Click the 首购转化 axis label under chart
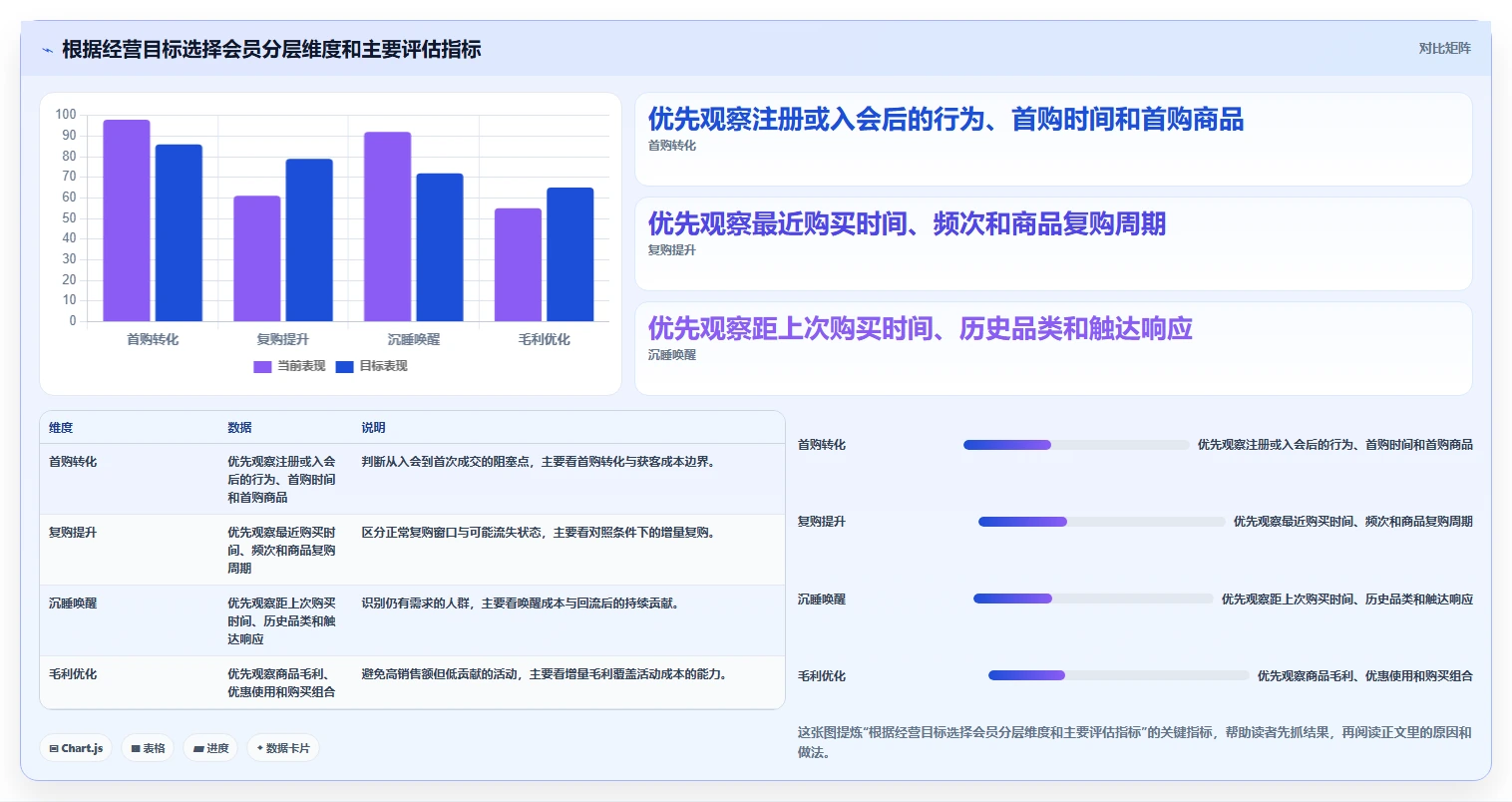 (x=153, y=339)
